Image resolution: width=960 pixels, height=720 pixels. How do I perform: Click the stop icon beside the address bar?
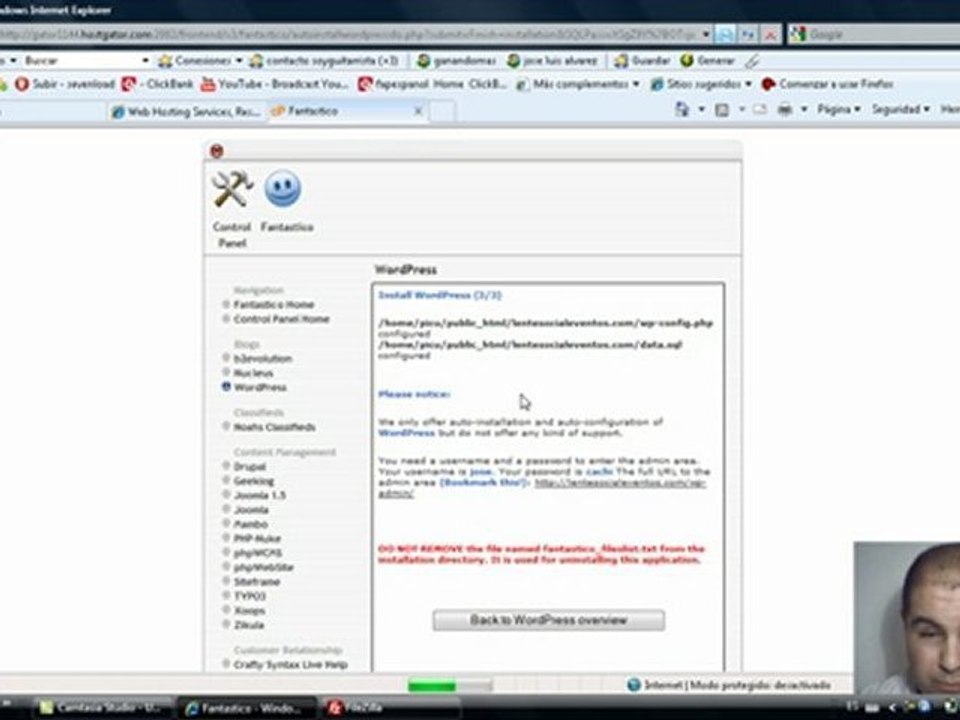tap(770, 34)
